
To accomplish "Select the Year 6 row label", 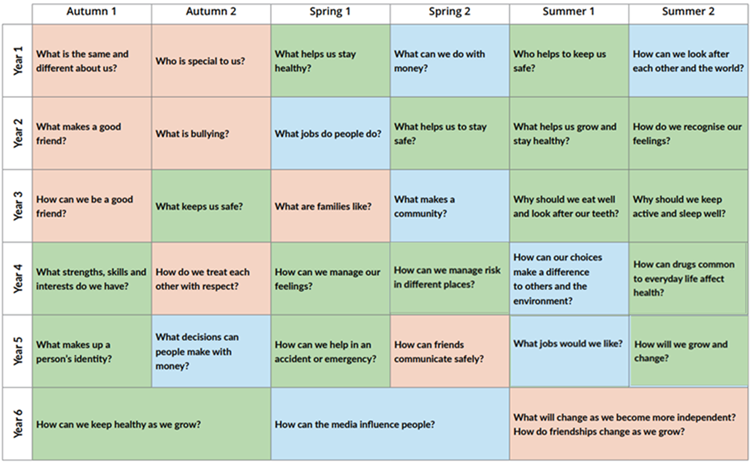I will (x=15, y=423).
